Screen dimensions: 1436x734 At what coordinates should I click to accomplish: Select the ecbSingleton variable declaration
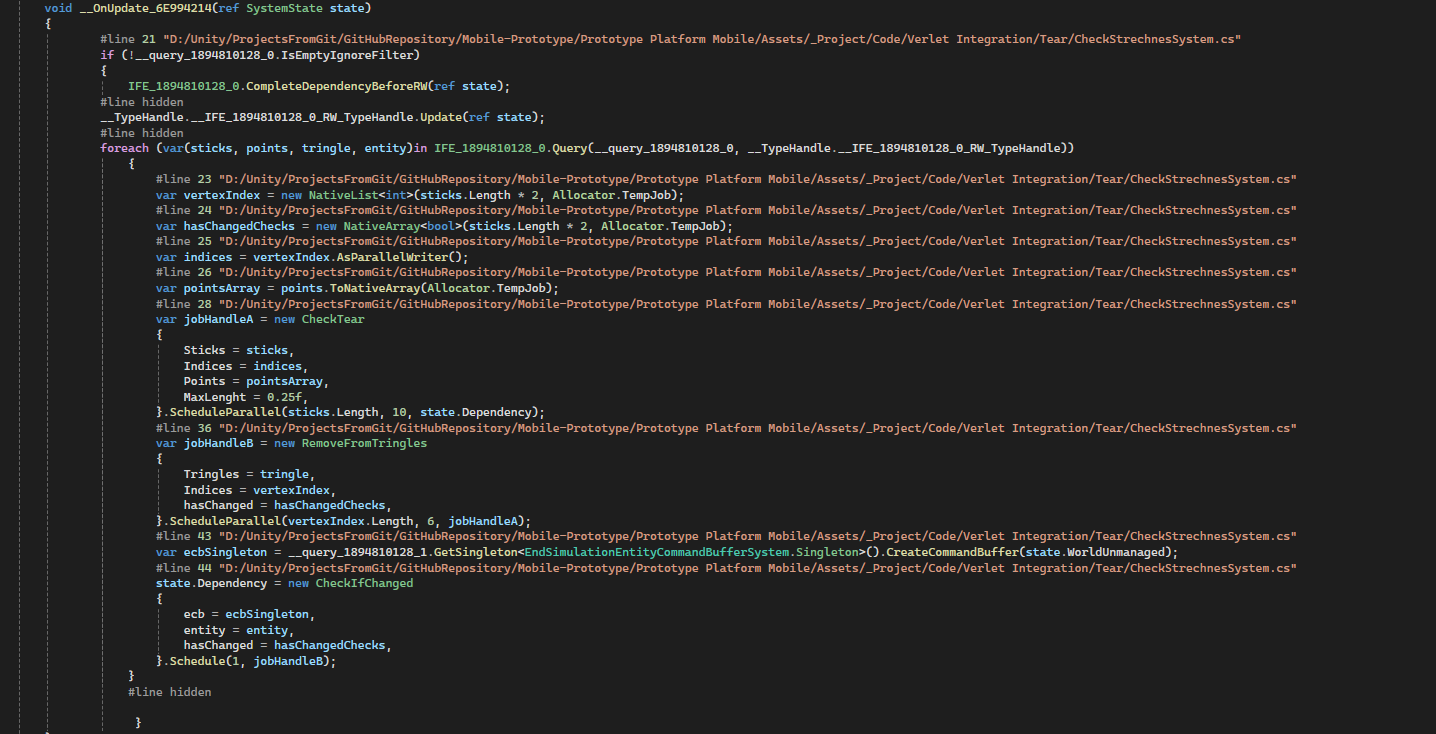tap(224, 551)
